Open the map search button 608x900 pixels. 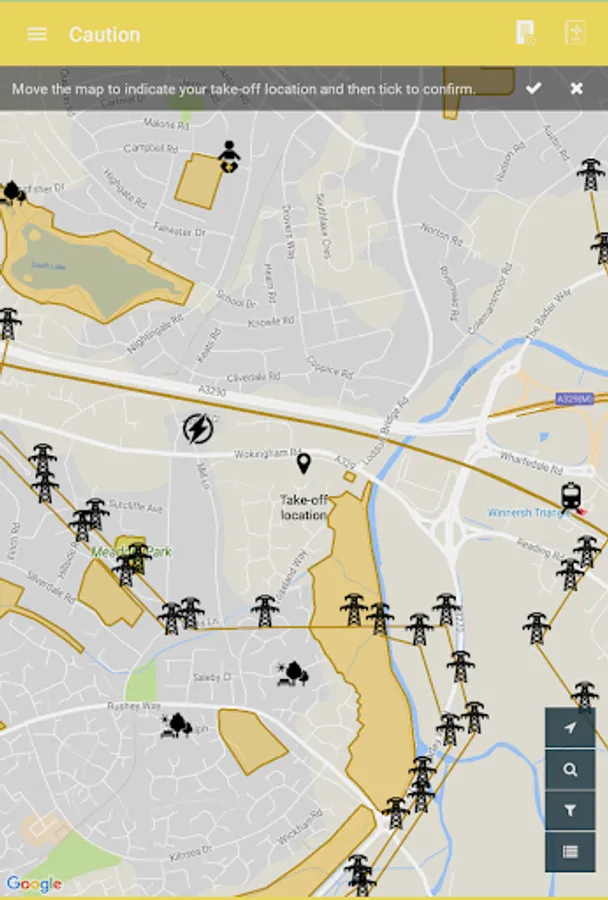[570, 770]
